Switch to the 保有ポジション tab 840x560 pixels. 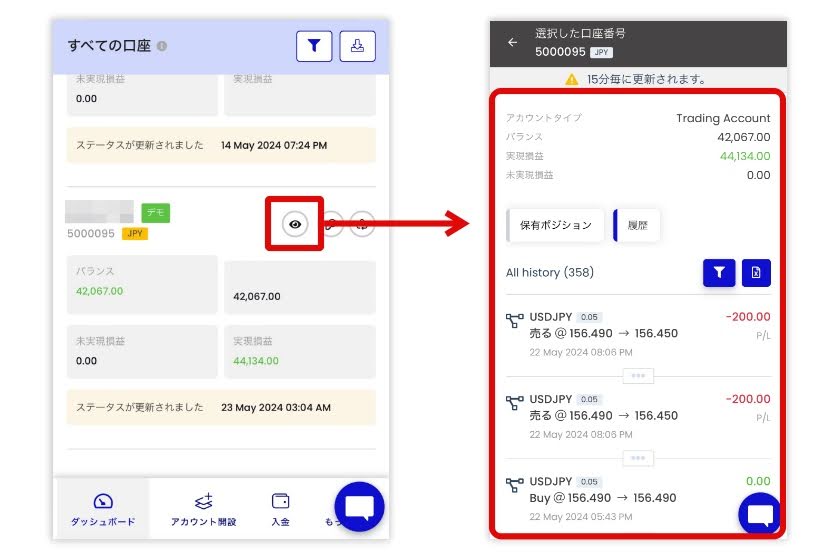point(555,225)
